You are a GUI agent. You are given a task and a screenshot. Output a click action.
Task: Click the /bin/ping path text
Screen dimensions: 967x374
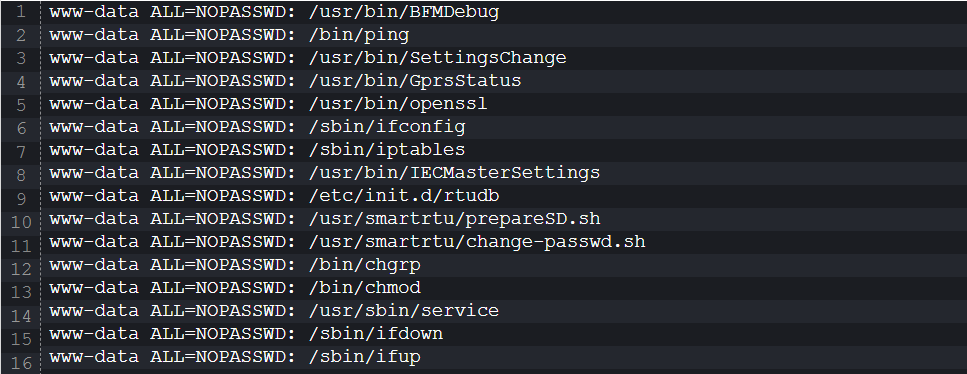coord(359,35)
